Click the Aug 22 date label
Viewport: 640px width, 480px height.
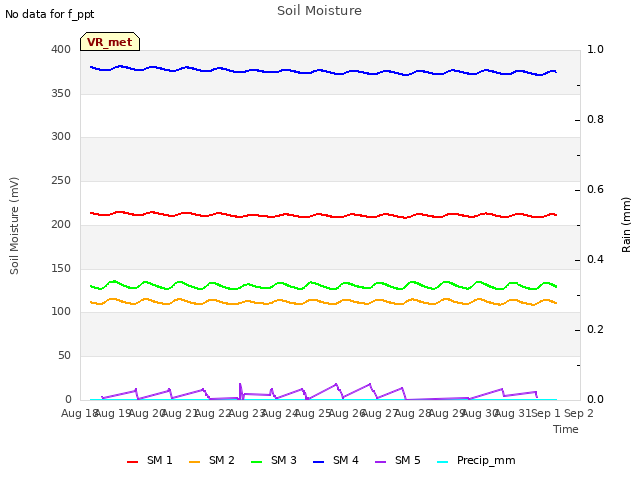(x=212, y=413)
